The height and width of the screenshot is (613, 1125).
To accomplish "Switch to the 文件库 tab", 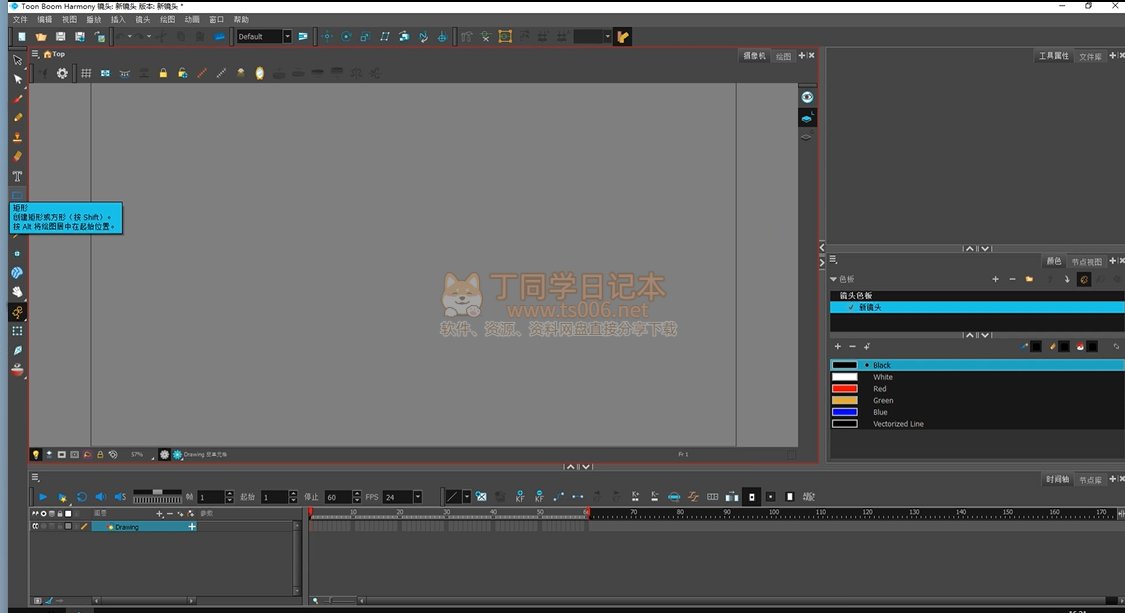I will (1090, 57).
